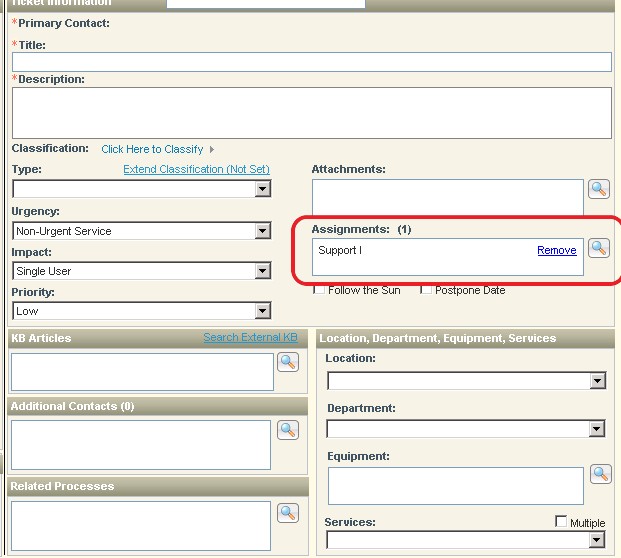Remove the Support I assignment
The image size is (621, 558).
(x=556, y=250)
